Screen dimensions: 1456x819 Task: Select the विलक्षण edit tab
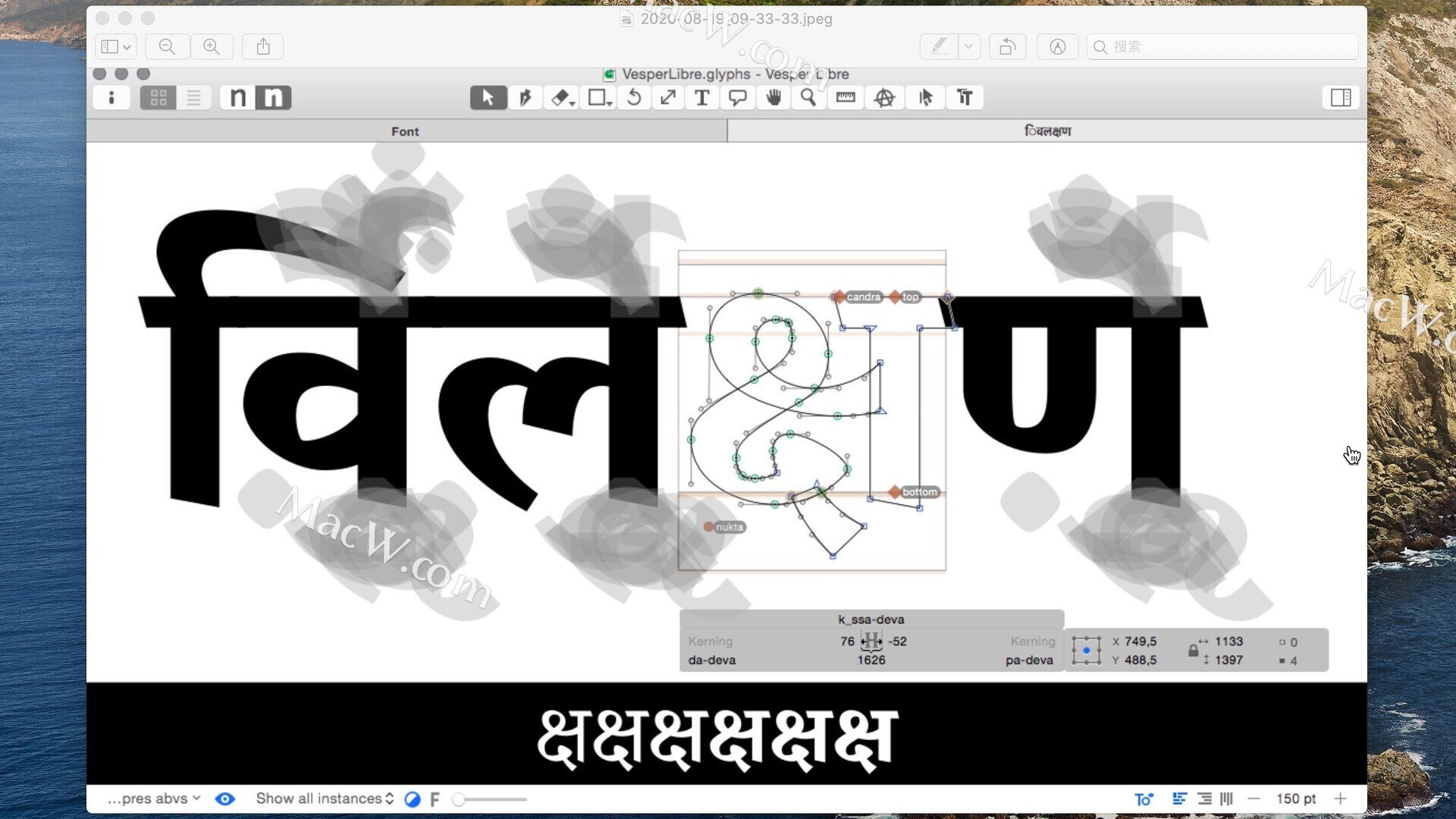[1049, 130]
